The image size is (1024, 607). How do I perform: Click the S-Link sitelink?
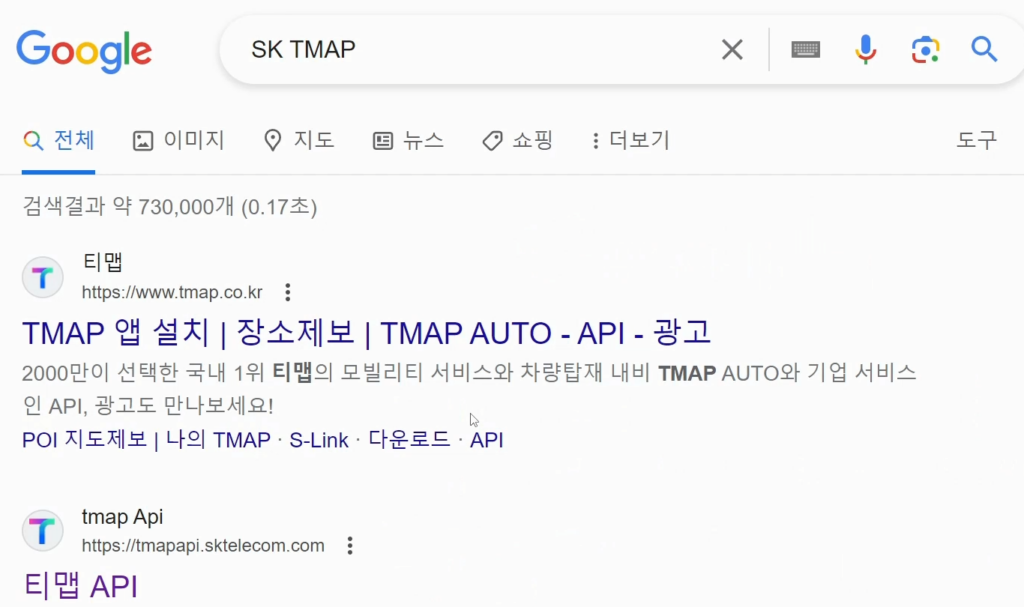pyautogui.click(x=318, y=439)
